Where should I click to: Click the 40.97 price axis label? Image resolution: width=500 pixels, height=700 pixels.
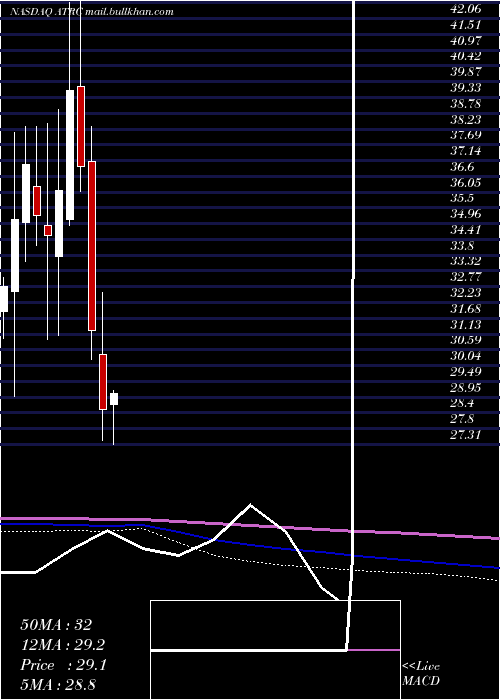[466, 41]
